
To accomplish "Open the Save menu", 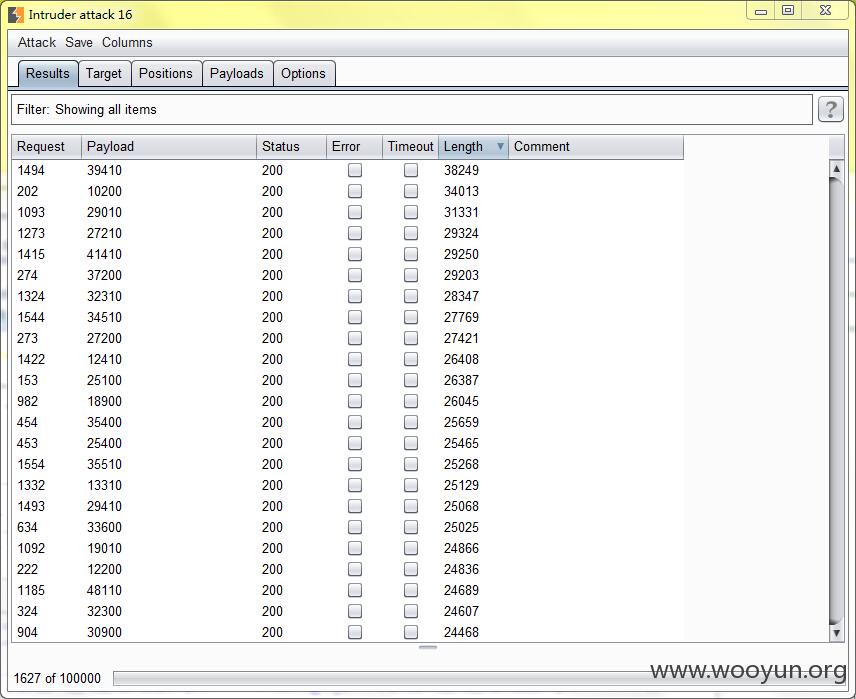I will coord(79,43).
